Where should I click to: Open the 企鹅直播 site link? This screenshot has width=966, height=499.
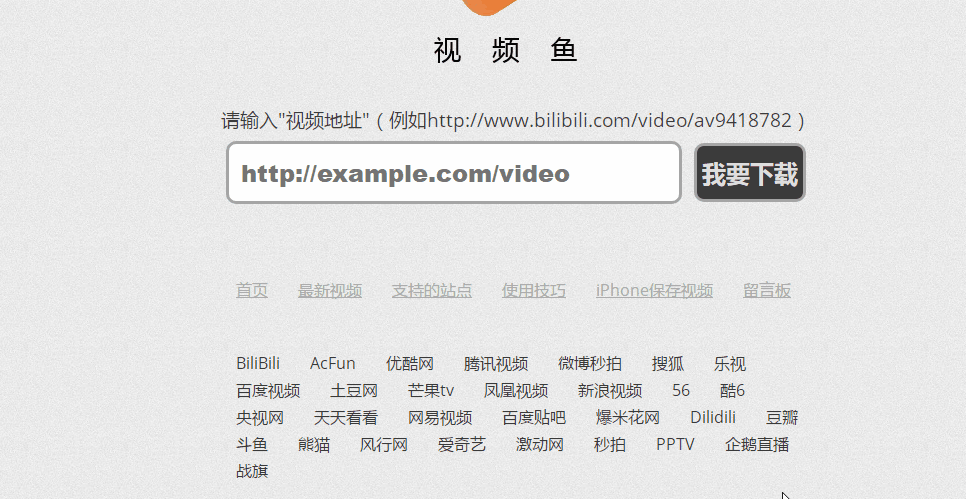(x=757, y=444)
